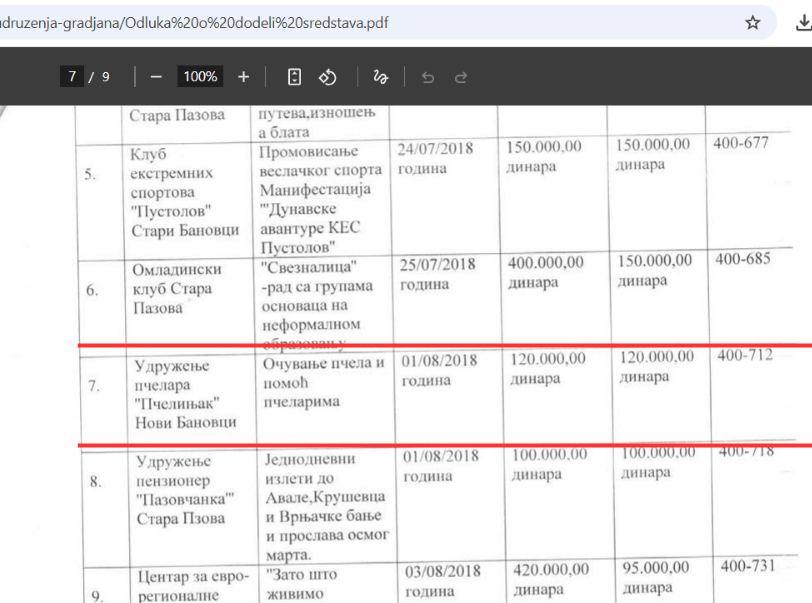The height and width of the screenshot is (603, 812).
Task: Activate the draw annotation tool
Action: point(380,77)
